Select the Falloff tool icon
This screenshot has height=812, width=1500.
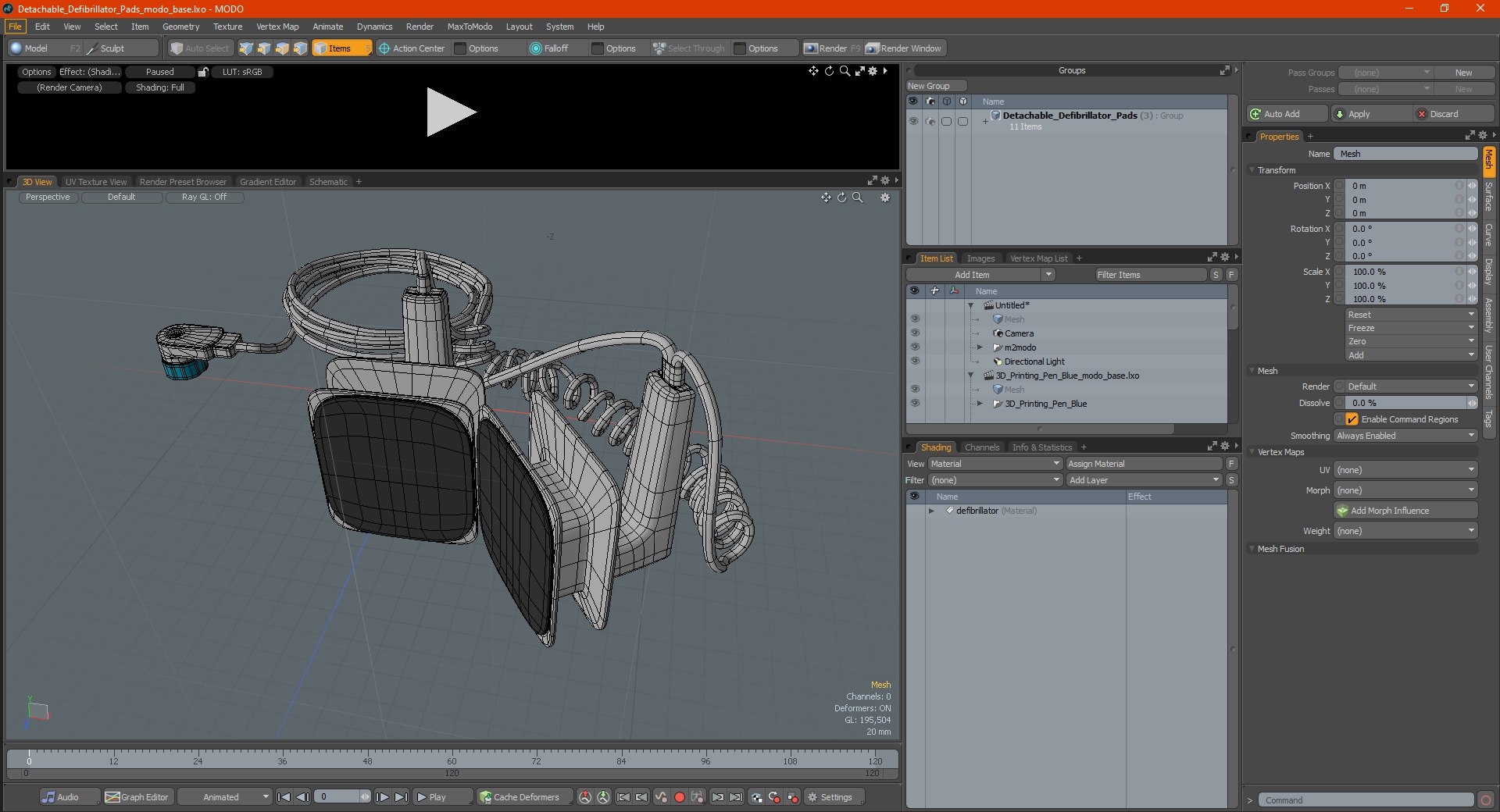tap(535, 48)
